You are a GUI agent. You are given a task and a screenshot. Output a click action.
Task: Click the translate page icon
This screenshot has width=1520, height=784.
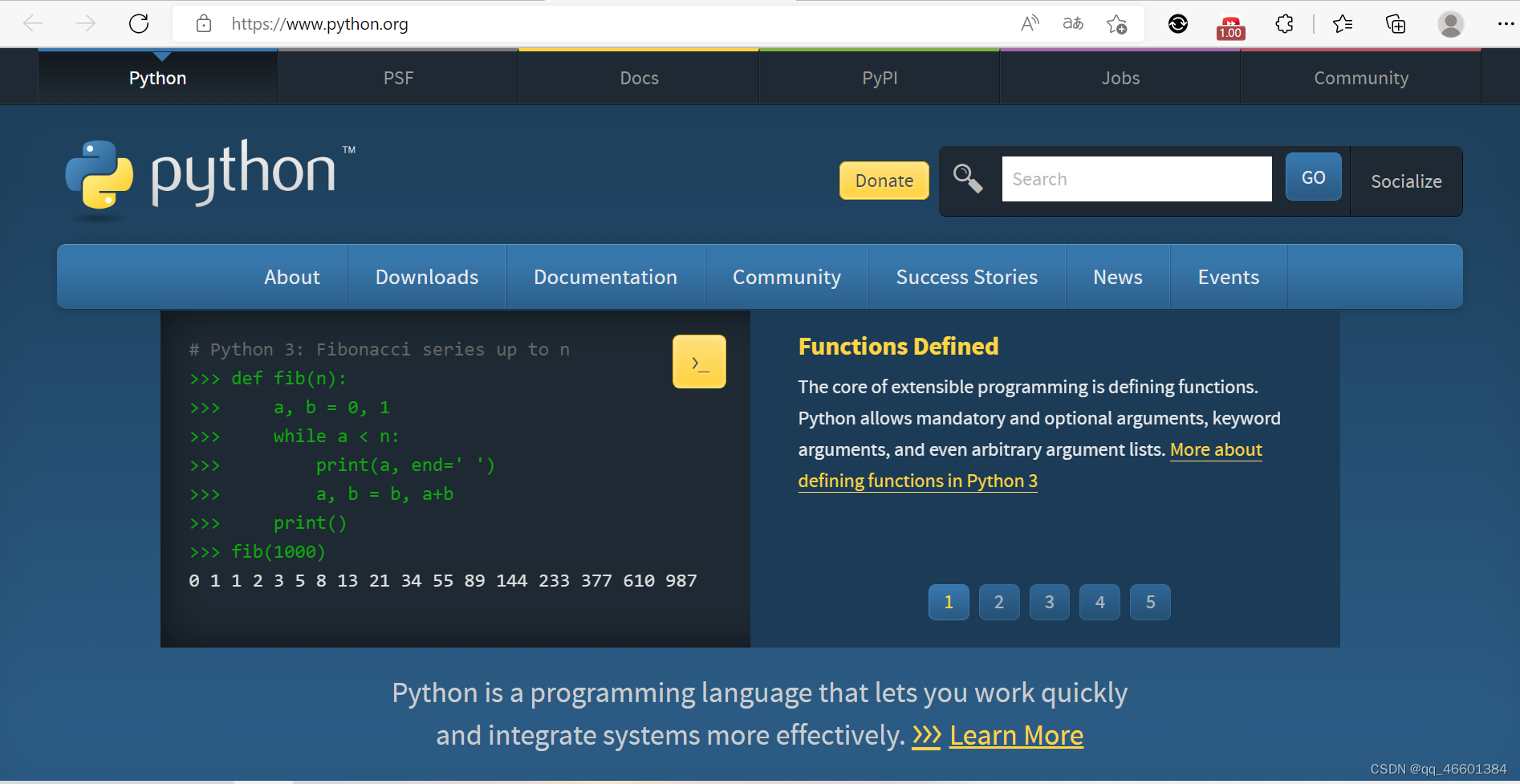point(1073,23)
